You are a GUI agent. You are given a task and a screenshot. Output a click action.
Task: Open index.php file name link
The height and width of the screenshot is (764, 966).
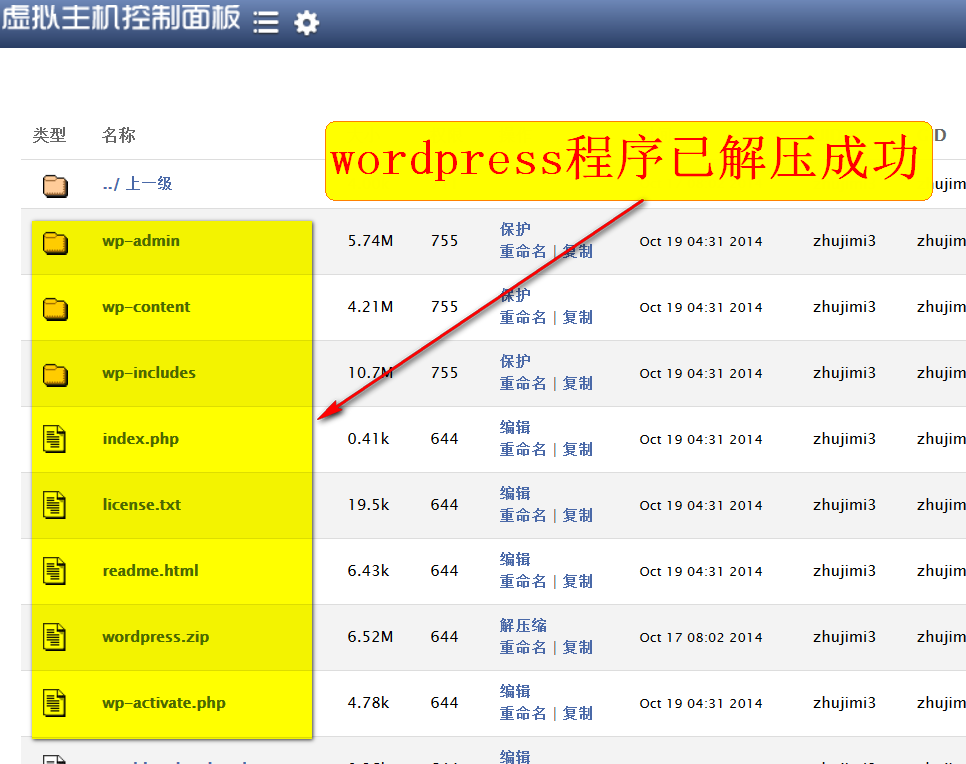140,439
